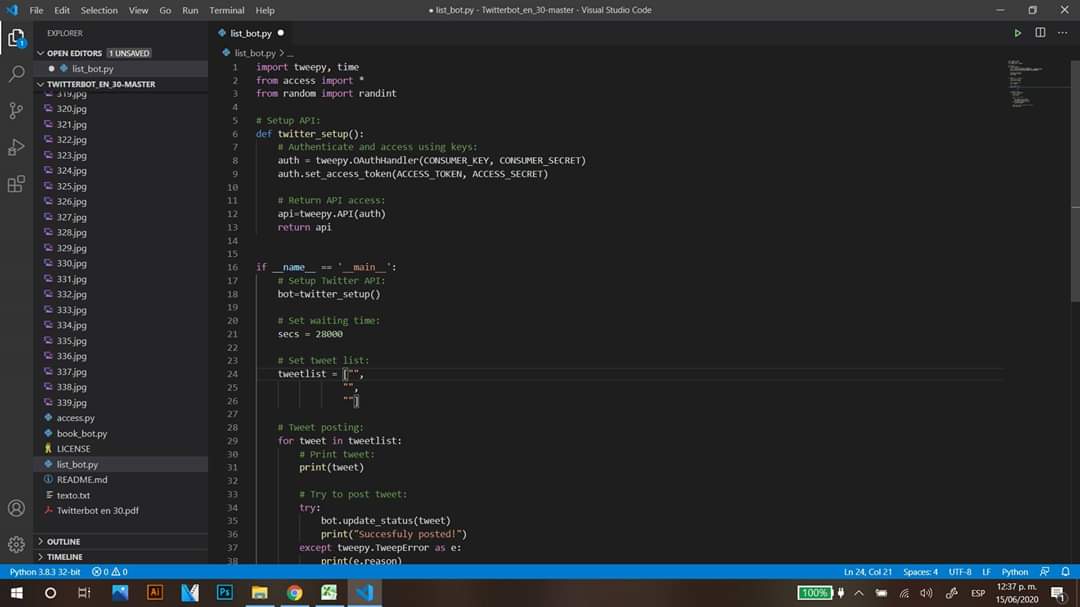Click the ESP input language indicator
1080x607 pixels.
[977, 593]
